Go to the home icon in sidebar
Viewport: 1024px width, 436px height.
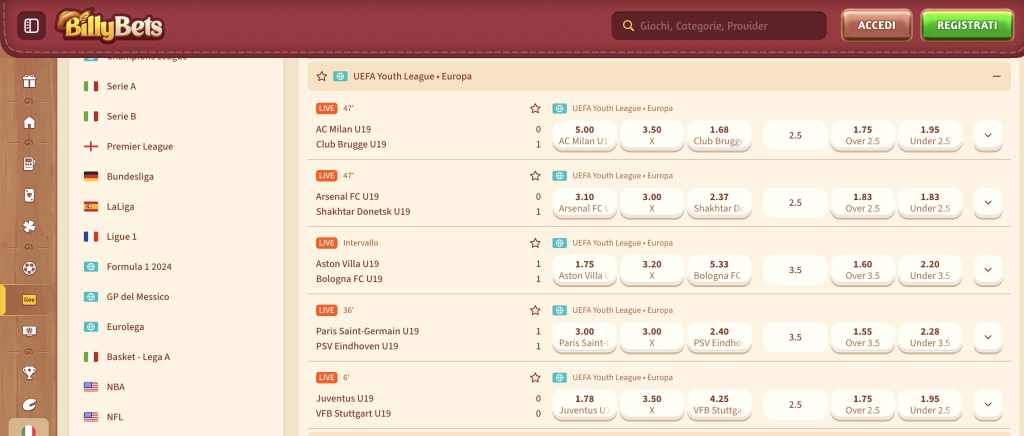point(29,122)
